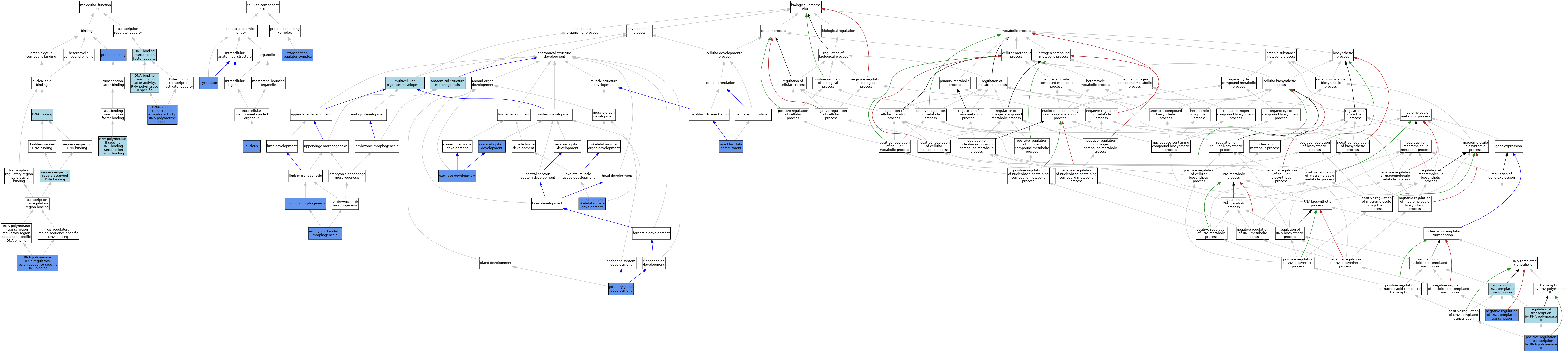Click the 'cell differentiation' node
Screen dimensions: 1568x352
pyautogui.click(x=720, y=83)
